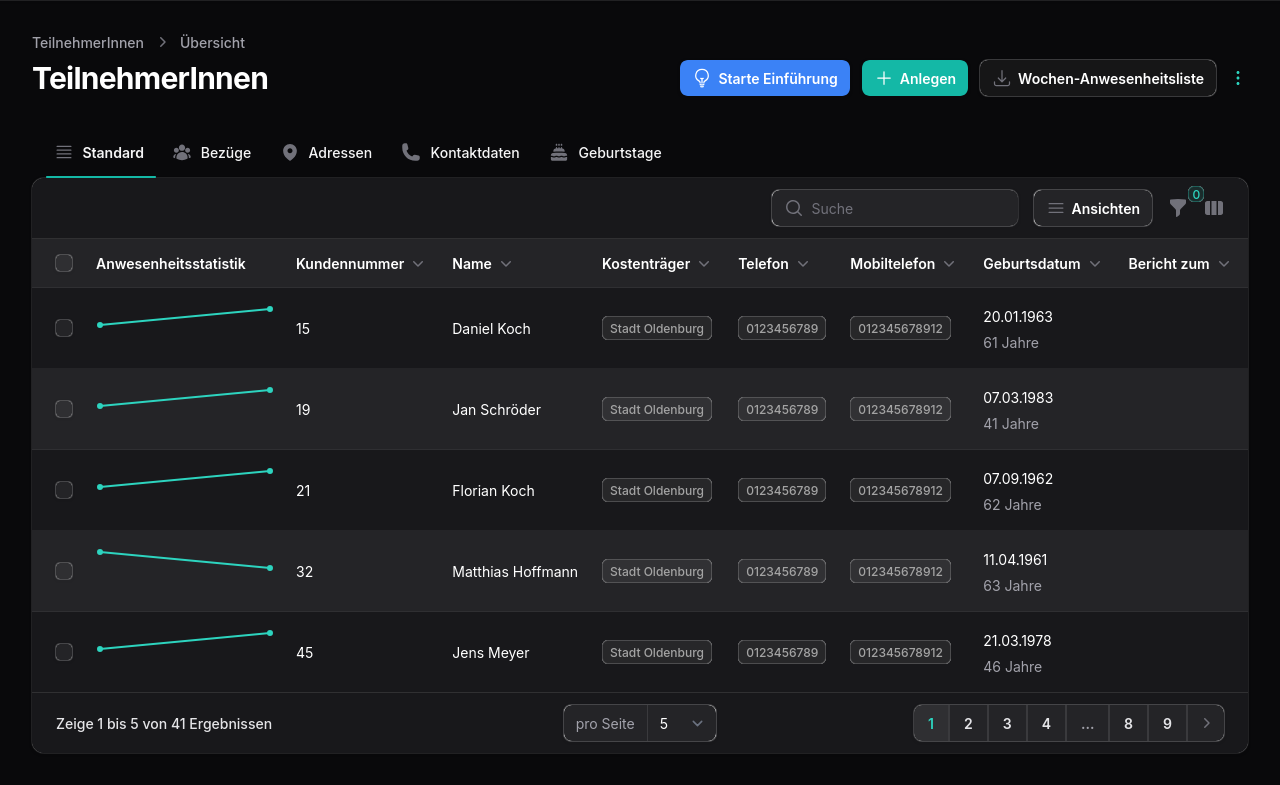
Task: Click the Starte Einführung button
Action: click(x=765, y=78)
